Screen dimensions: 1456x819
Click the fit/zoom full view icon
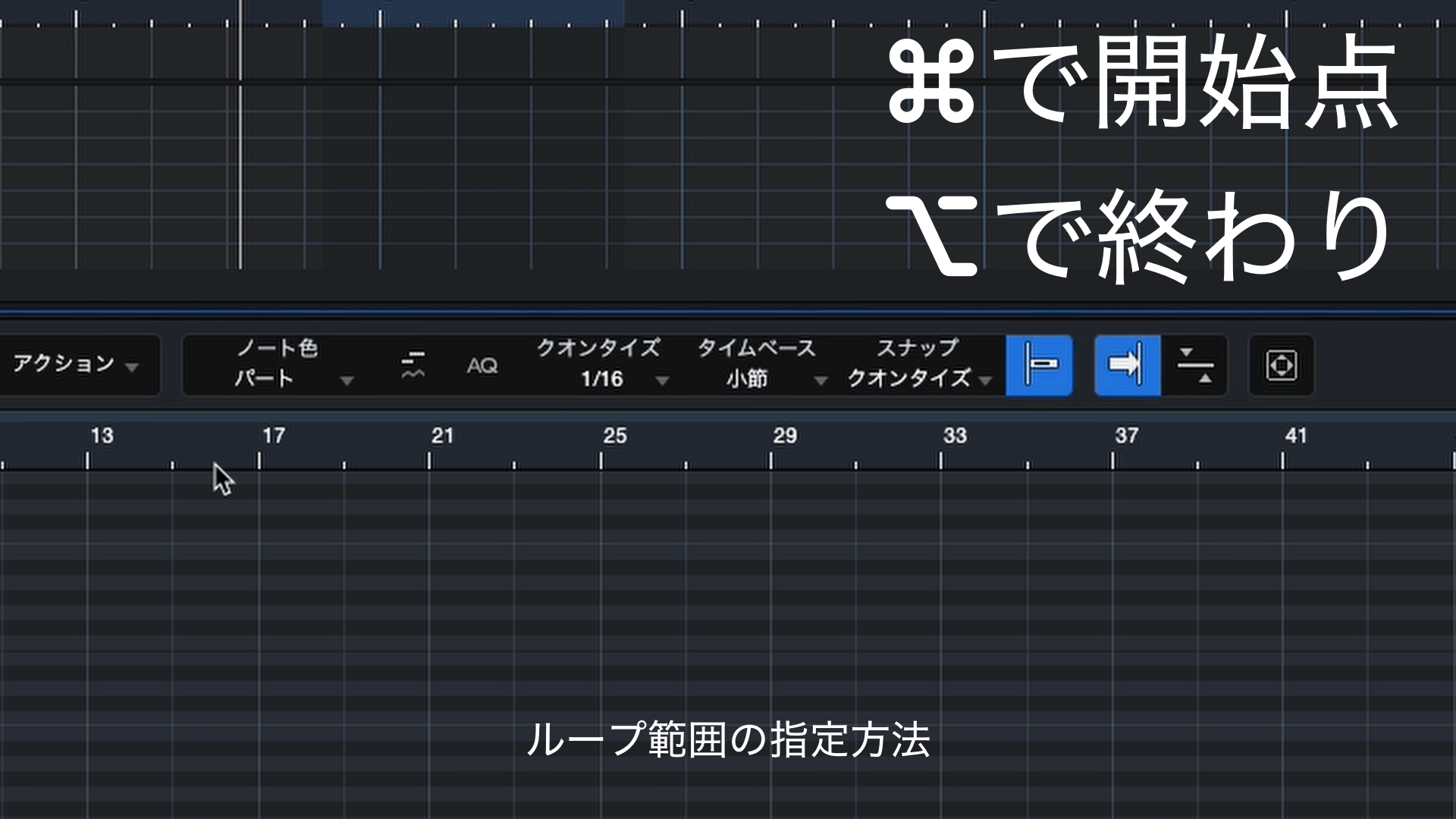[x=1281, y=365]
